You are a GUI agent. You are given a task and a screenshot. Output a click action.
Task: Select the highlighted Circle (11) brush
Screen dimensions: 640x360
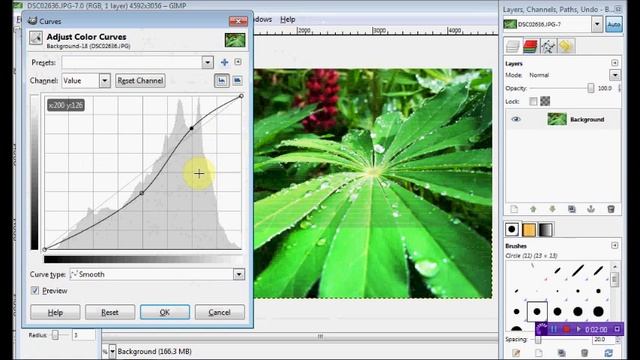click(x=537, y=311)
